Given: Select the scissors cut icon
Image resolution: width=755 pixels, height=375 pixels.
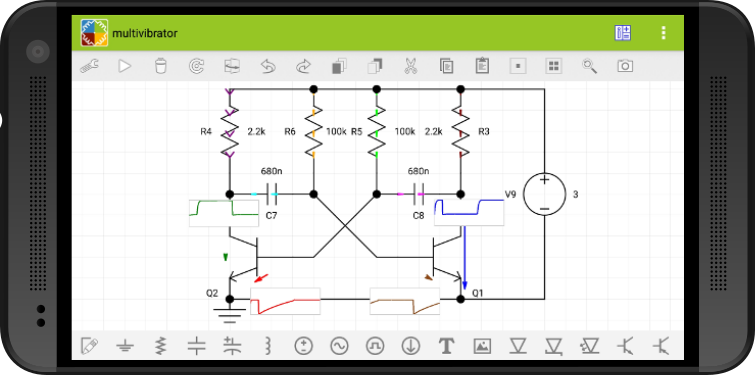Looking at the screenshot, I should (x=410, y=66).
